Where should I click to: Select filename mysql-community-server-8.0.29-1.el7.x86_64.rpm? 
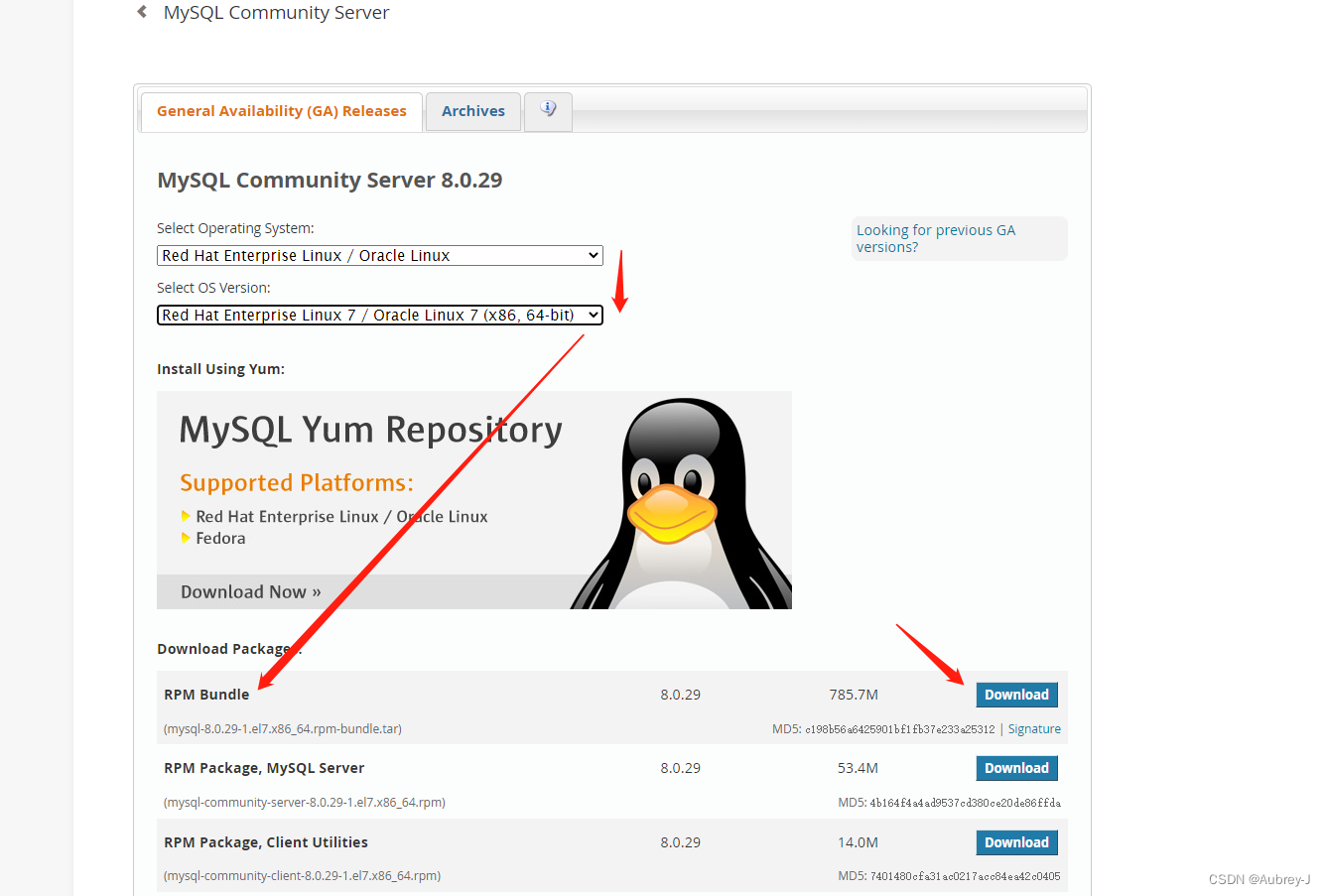coord(305,803)
